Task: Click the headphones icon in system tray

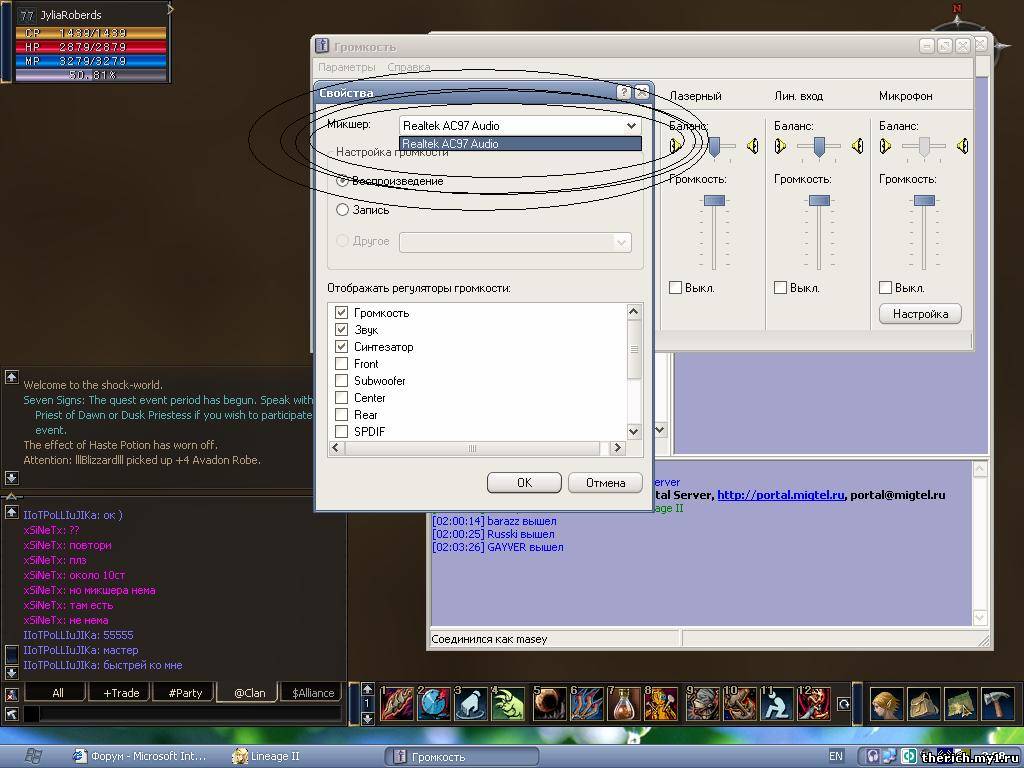Action: click(x=873, y=756)
